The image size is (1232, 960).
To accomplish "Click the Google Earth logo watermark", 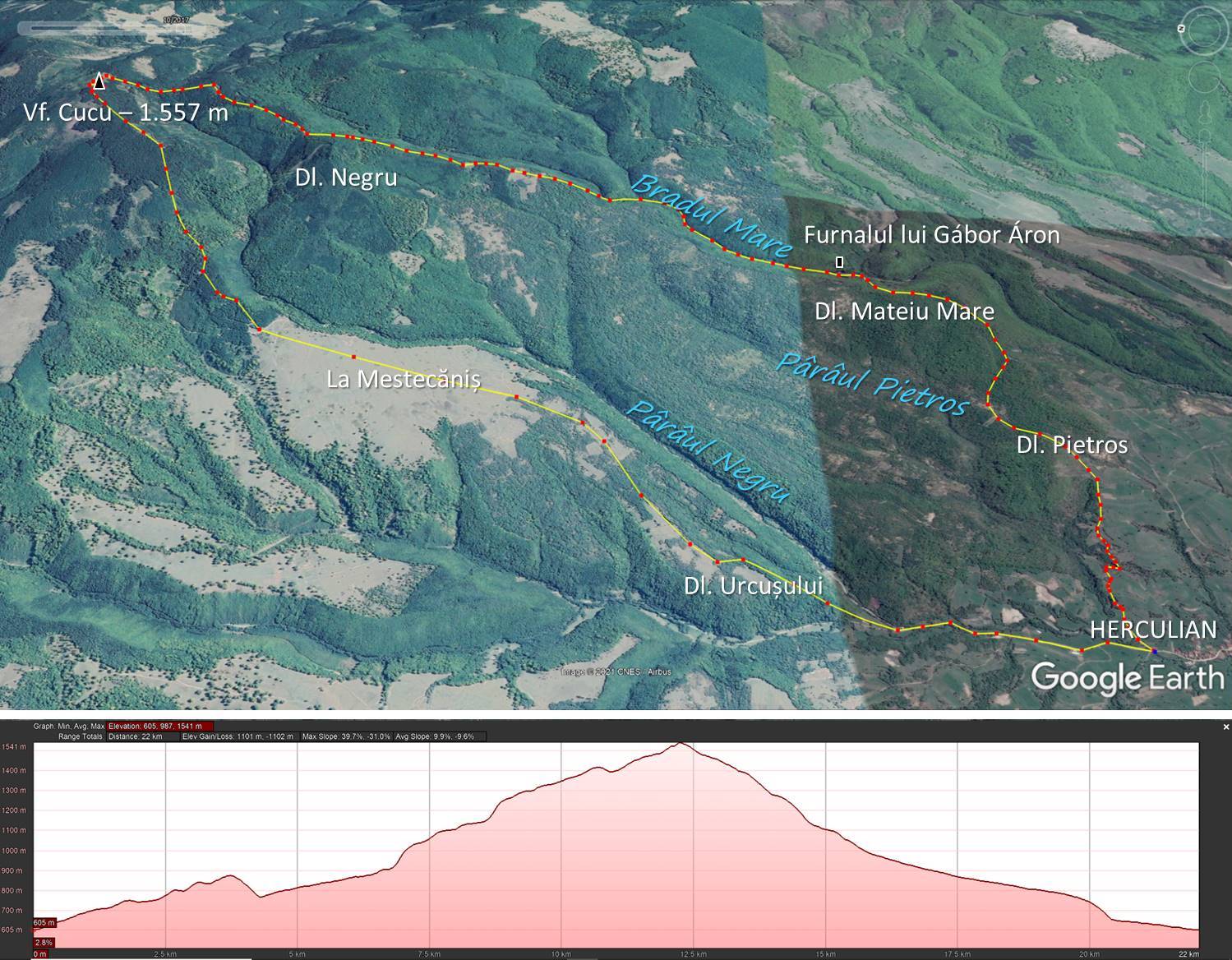I will [1127, 678].
